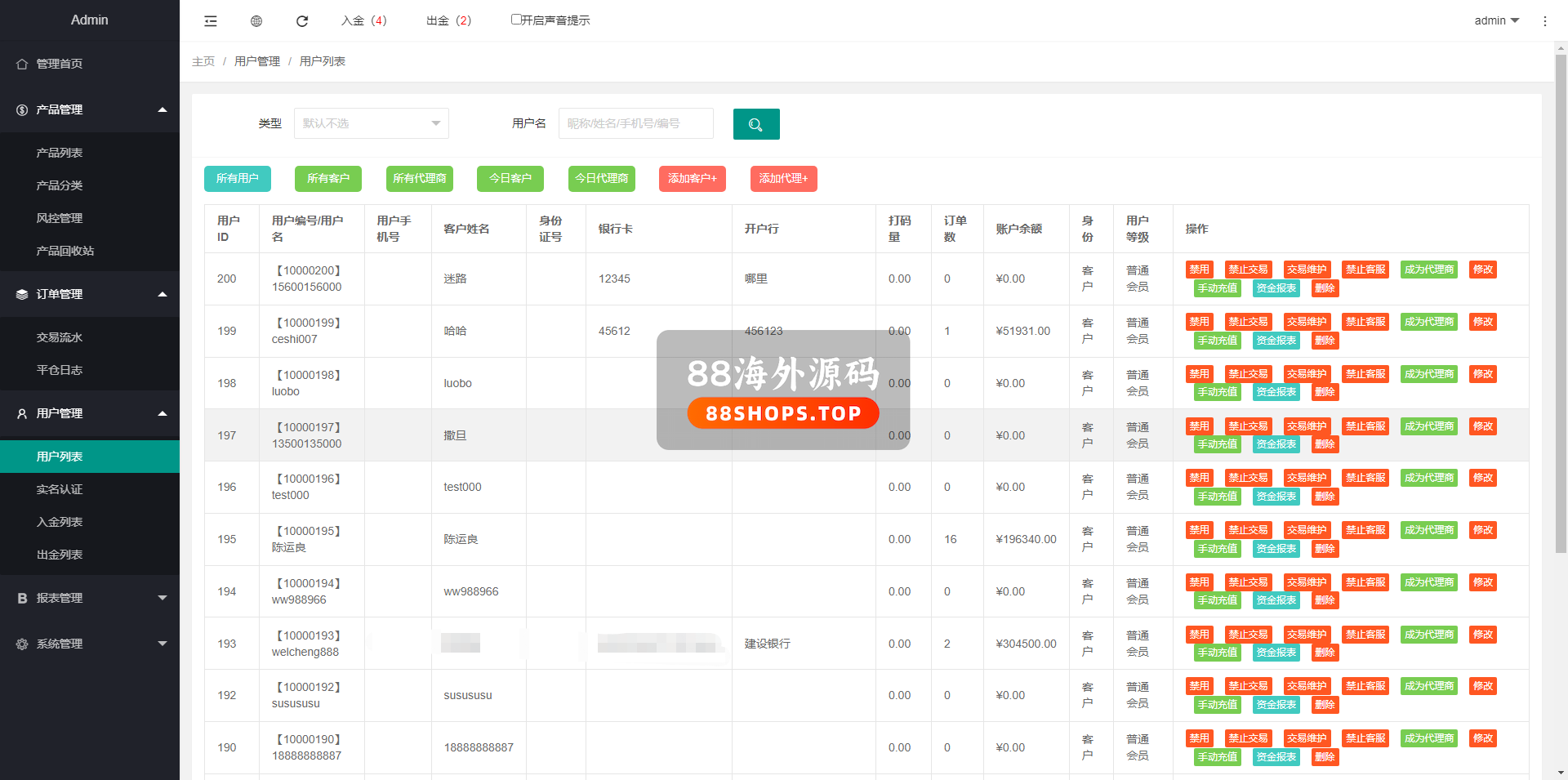Enable the 开启声音提示 checkbox
Viewport: 1568px width, 780px height.
pos(516,20)
